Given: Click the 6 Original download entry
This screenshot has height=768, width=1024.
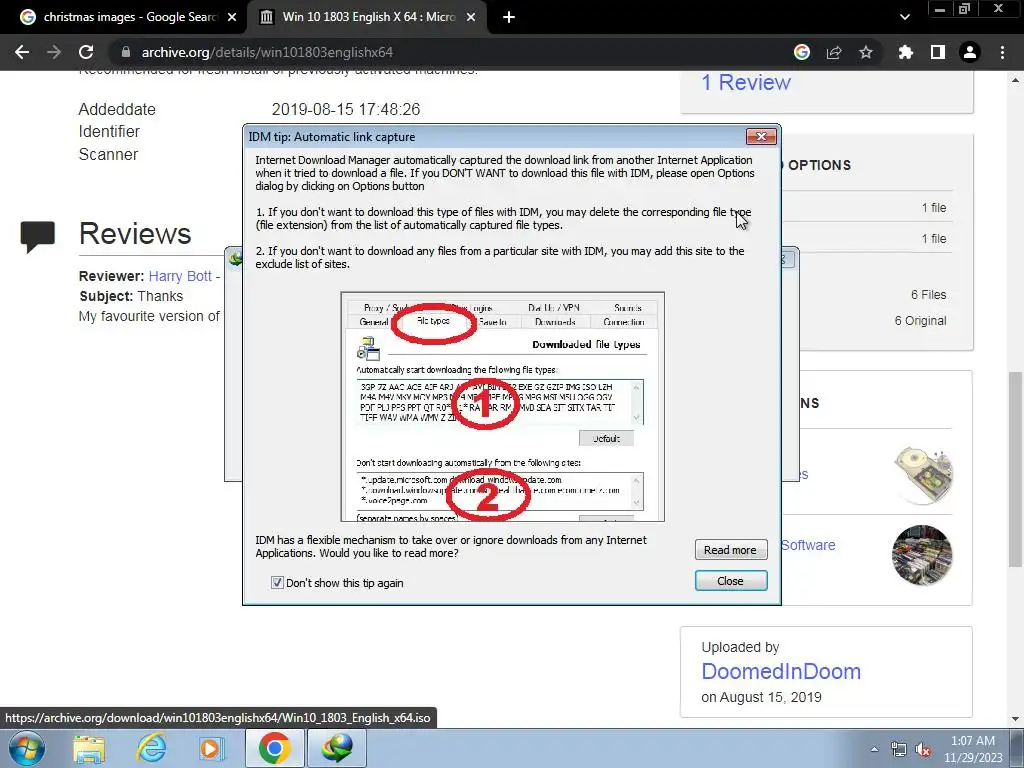Looking at the screenshot, I should pyautogui.click(x=920, y=321).
